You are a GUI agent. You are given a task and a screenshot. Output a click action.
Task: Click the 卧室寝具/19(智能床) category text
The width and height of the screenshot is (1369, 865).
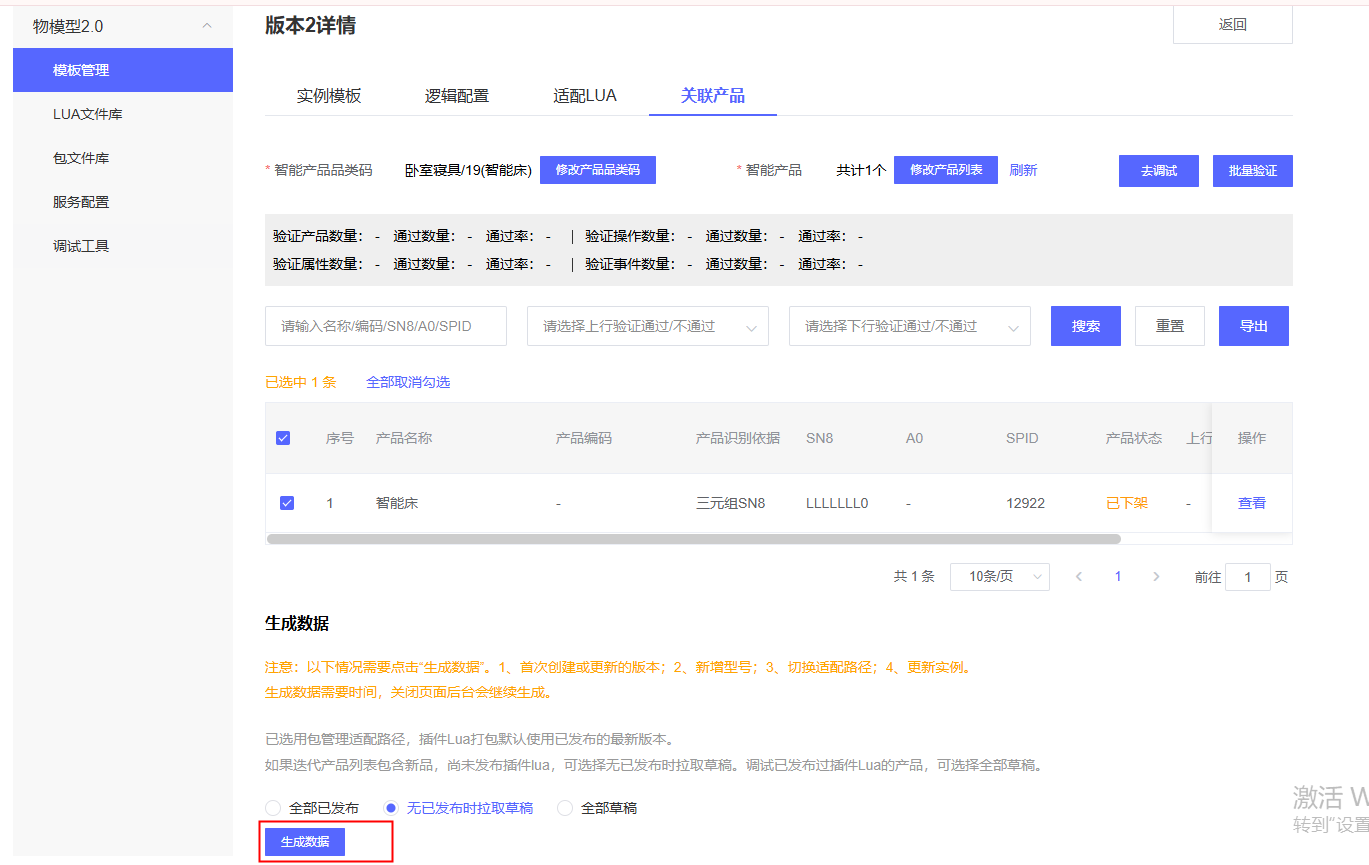(x=468, y=170)
